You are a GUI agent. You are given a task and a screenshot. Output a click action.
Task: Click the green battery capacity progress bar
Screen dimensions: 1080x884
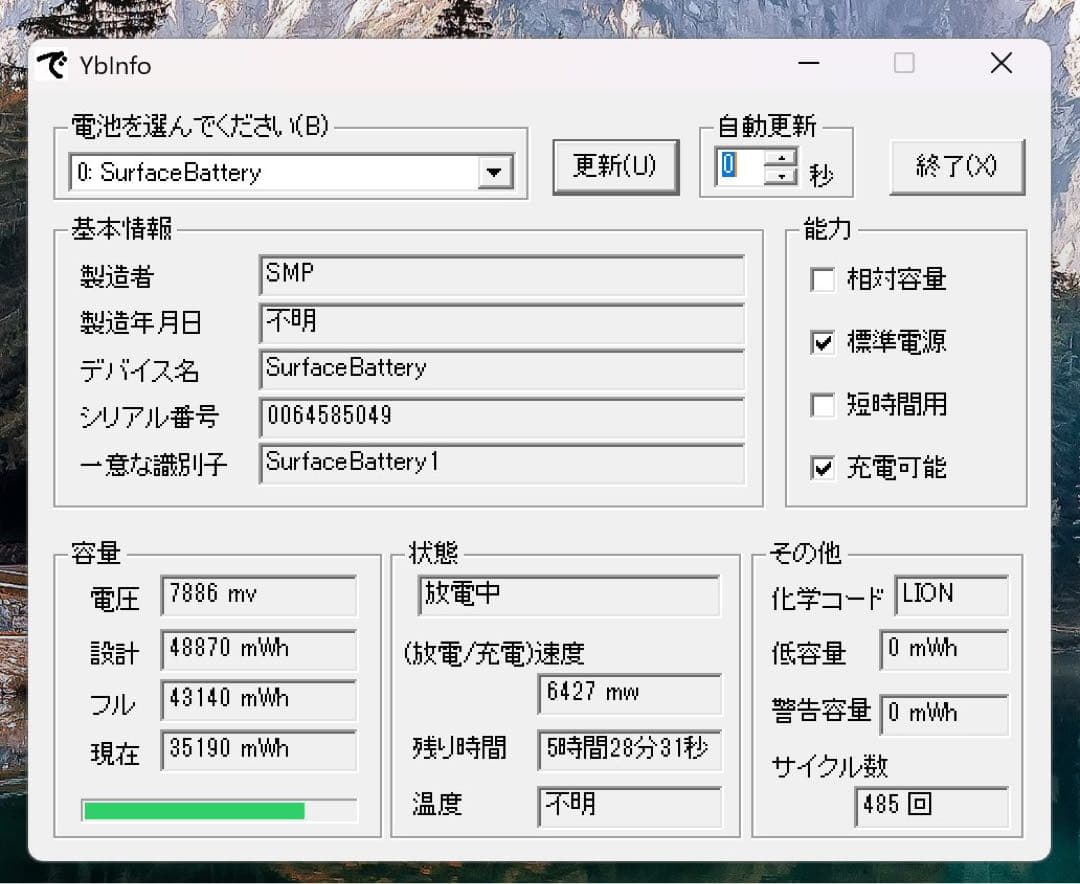(x=218, y=810)
